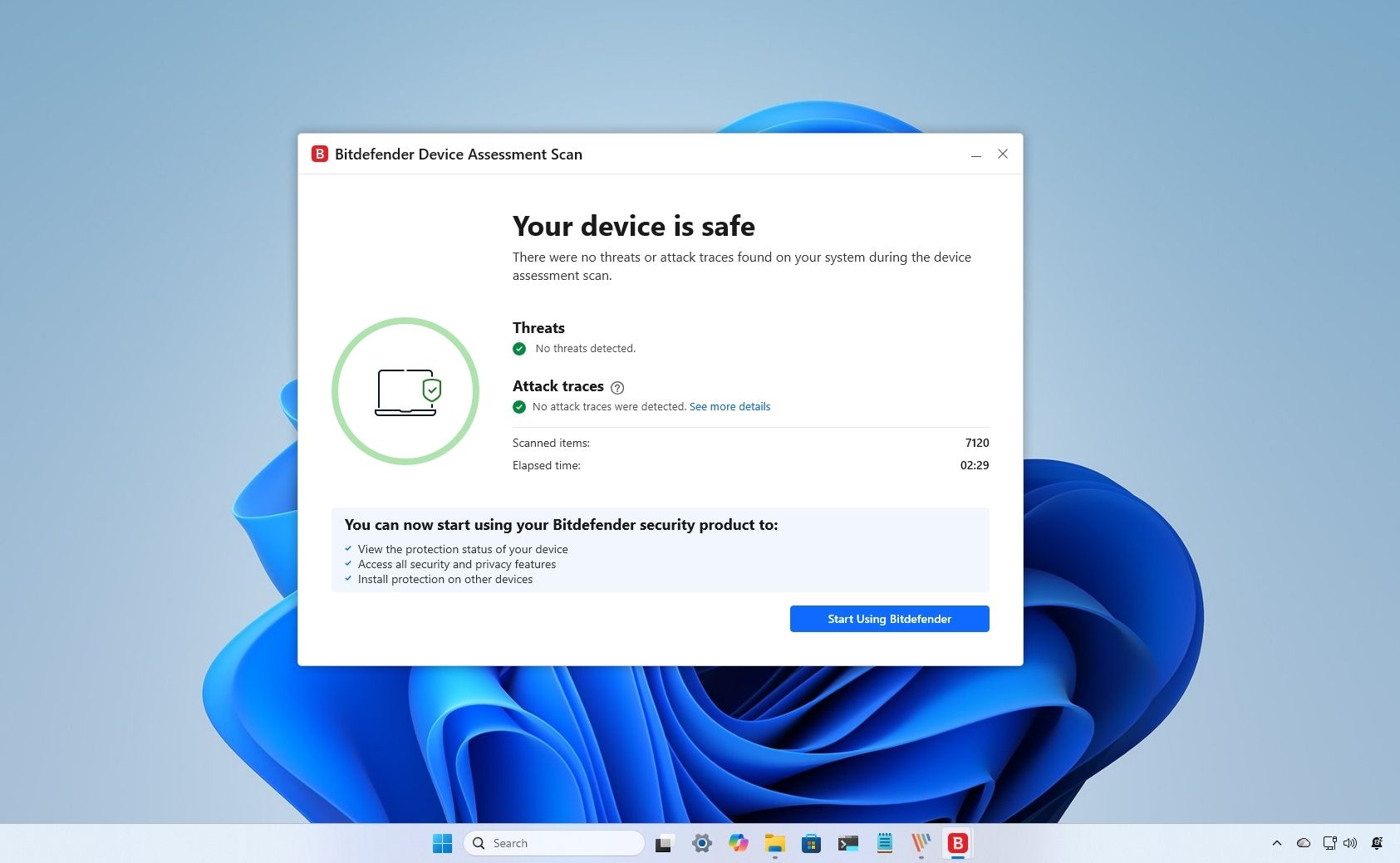Open the notification bell in the tray
Screen dimensions: 1400x863
(1377, 844)
